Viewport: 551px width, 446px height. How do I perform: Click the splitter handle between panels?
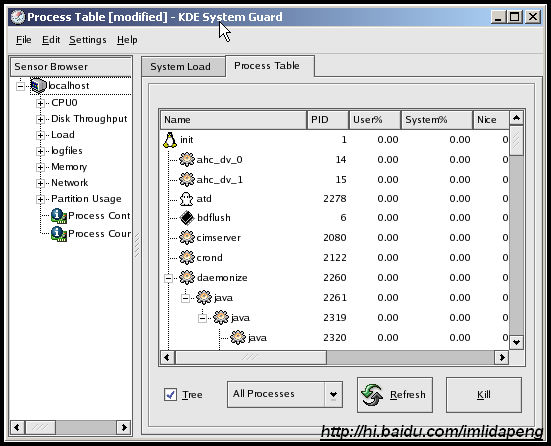tap(137, 245)
